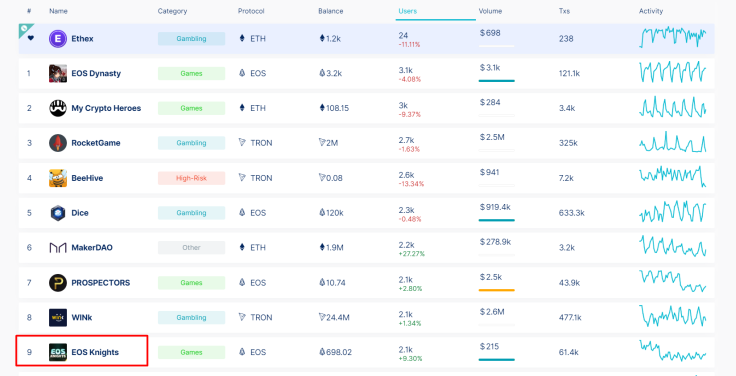Click the -13.34% user change for BeeHive
This screenshot has width=736, height=376.
(x=411, y=184)
